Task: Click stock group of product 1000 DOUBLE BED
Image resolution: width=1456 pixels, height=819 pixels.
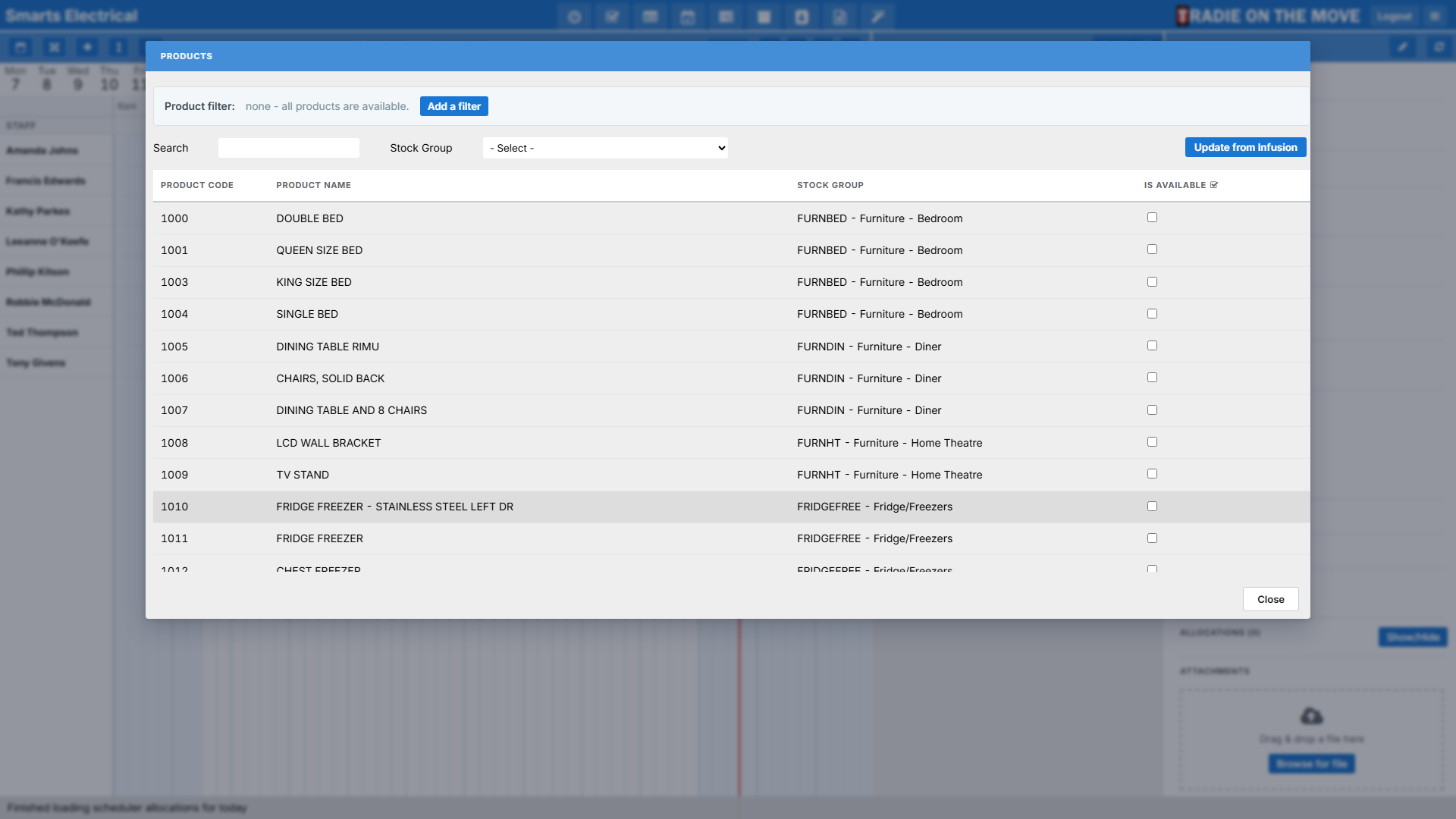Action: 880,218
